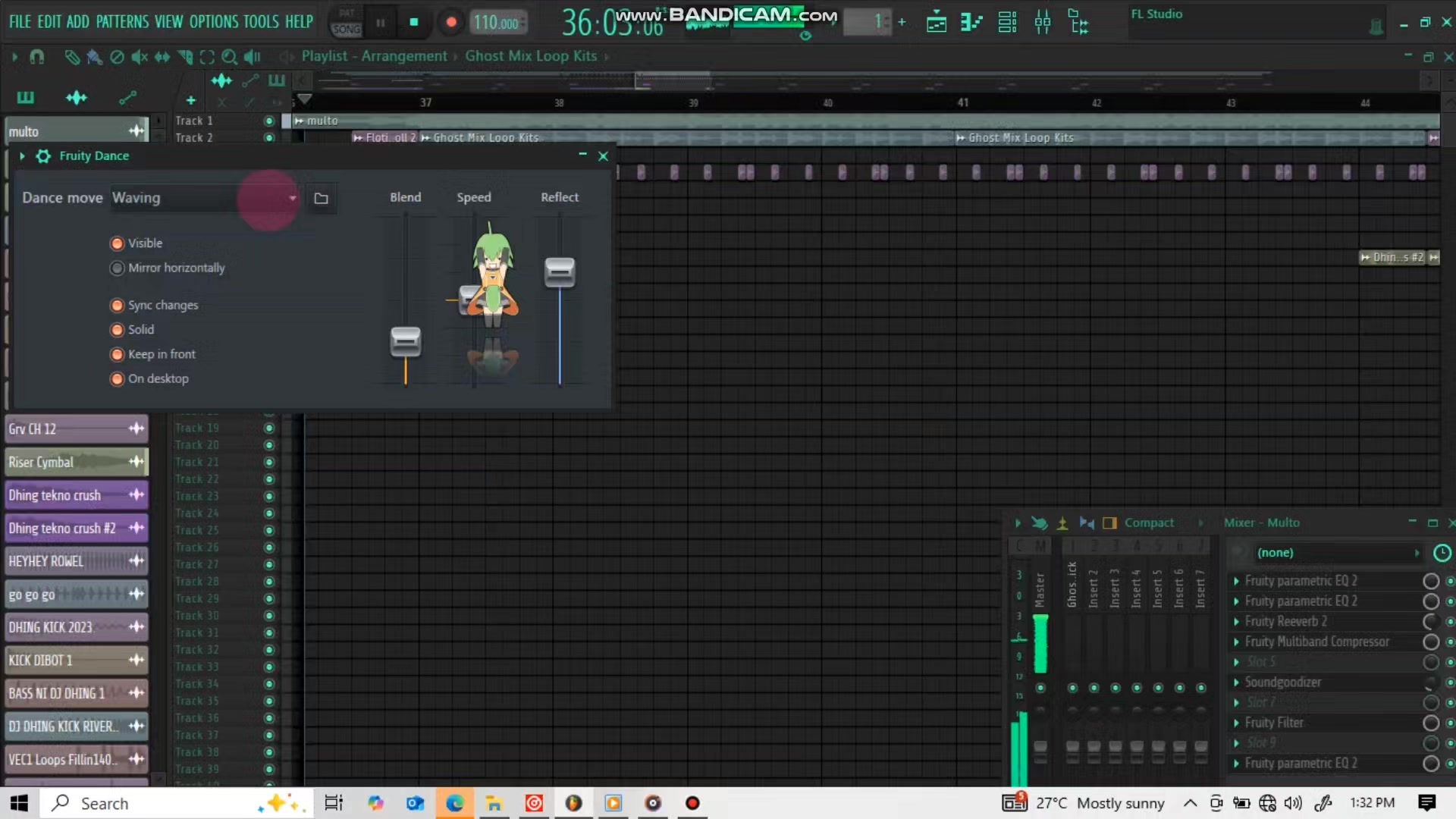
Task: Select the Riser Cymbal clip in picker
Action: click(76, 462)
